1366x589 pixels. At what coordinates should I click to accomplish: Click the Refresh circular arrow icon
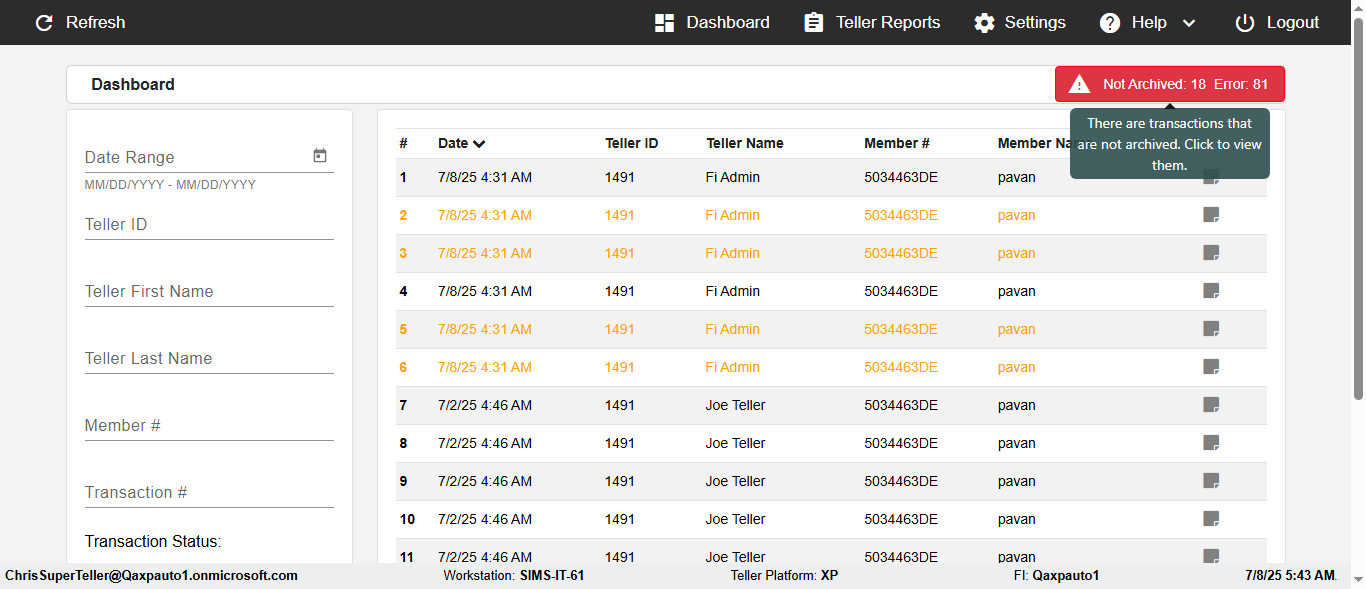(44, 23)
